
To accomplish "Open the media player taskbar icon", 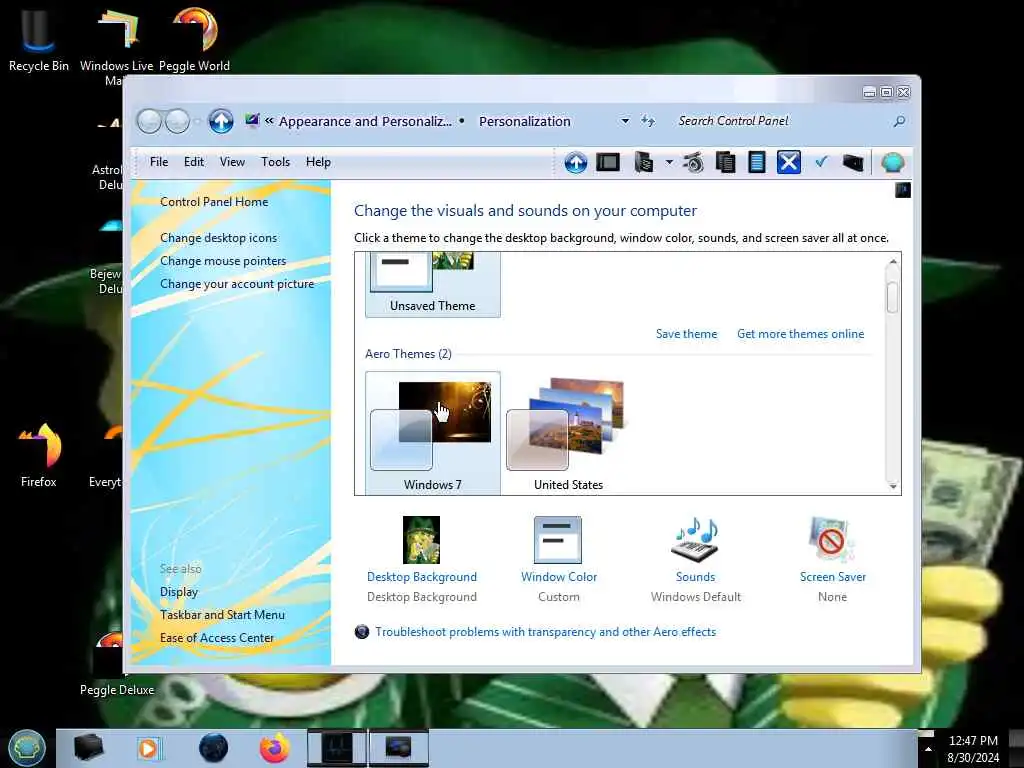I will point(150,748).
